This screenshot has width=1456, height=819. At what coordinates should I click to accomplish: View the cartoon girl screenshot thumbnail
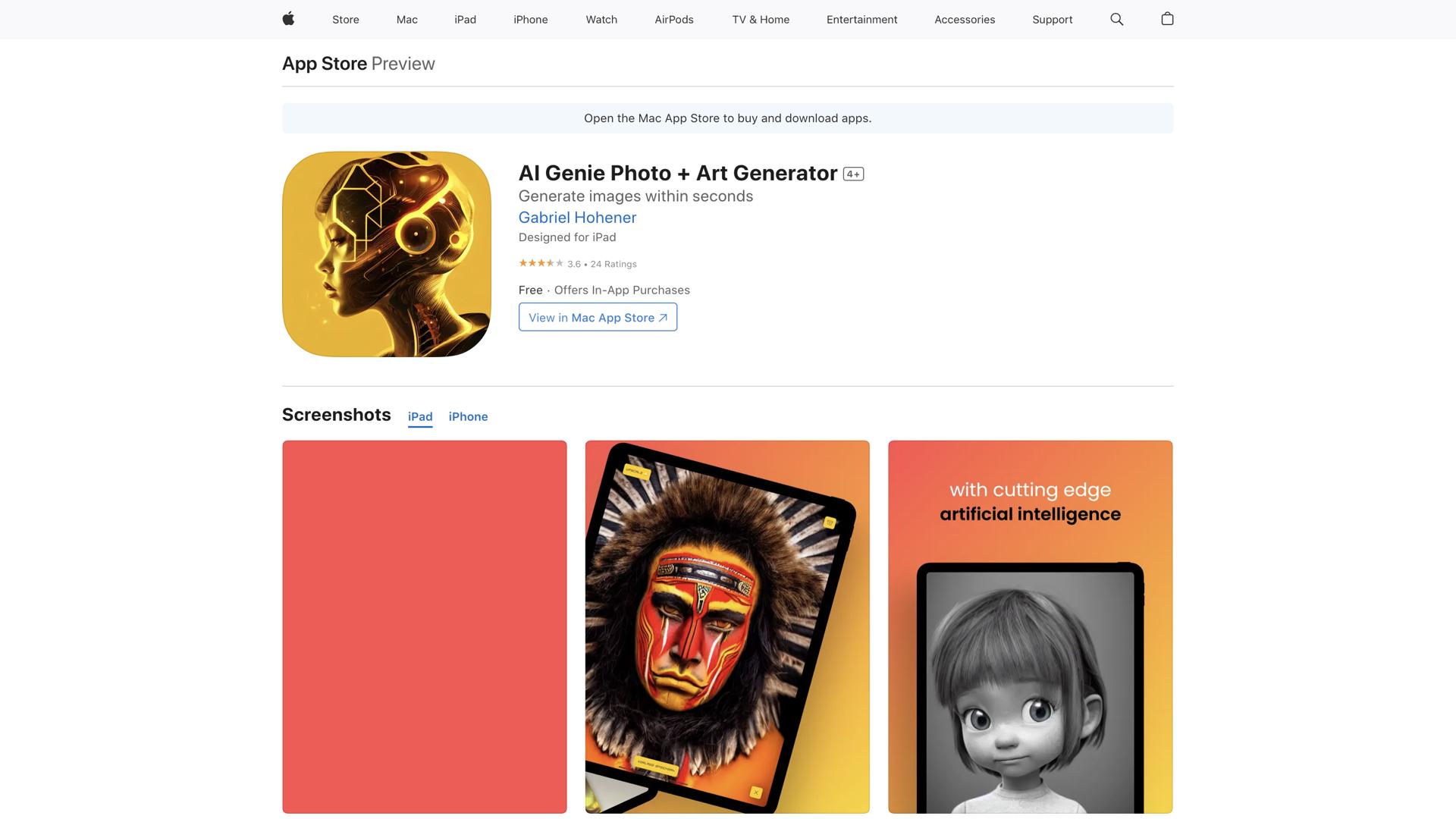(1031, 627)
